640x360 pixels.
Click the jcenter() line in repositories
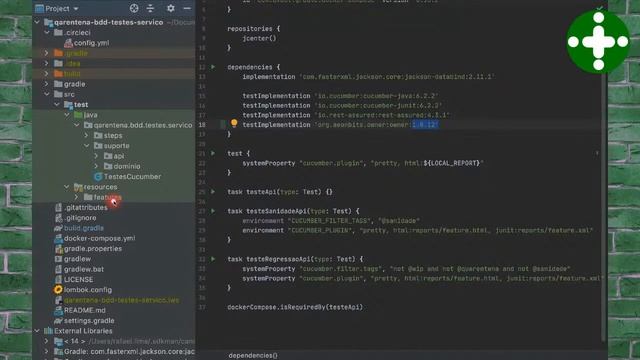pos(259,38)
